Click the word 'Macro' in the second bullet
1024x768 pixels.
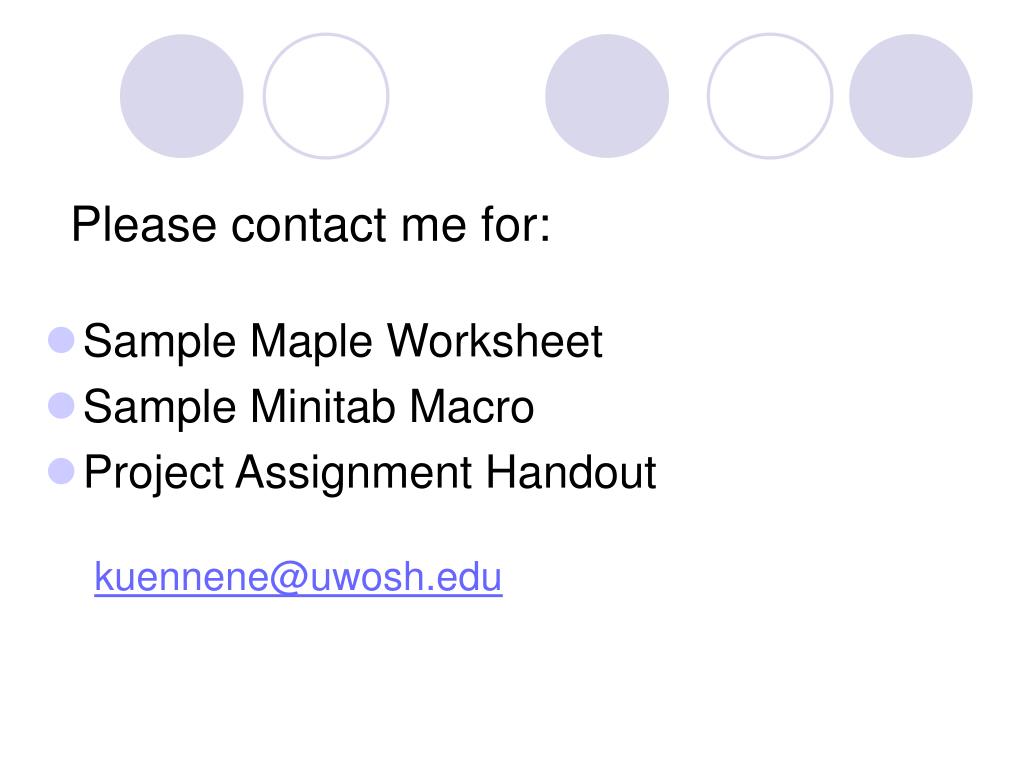click(472, 406)
